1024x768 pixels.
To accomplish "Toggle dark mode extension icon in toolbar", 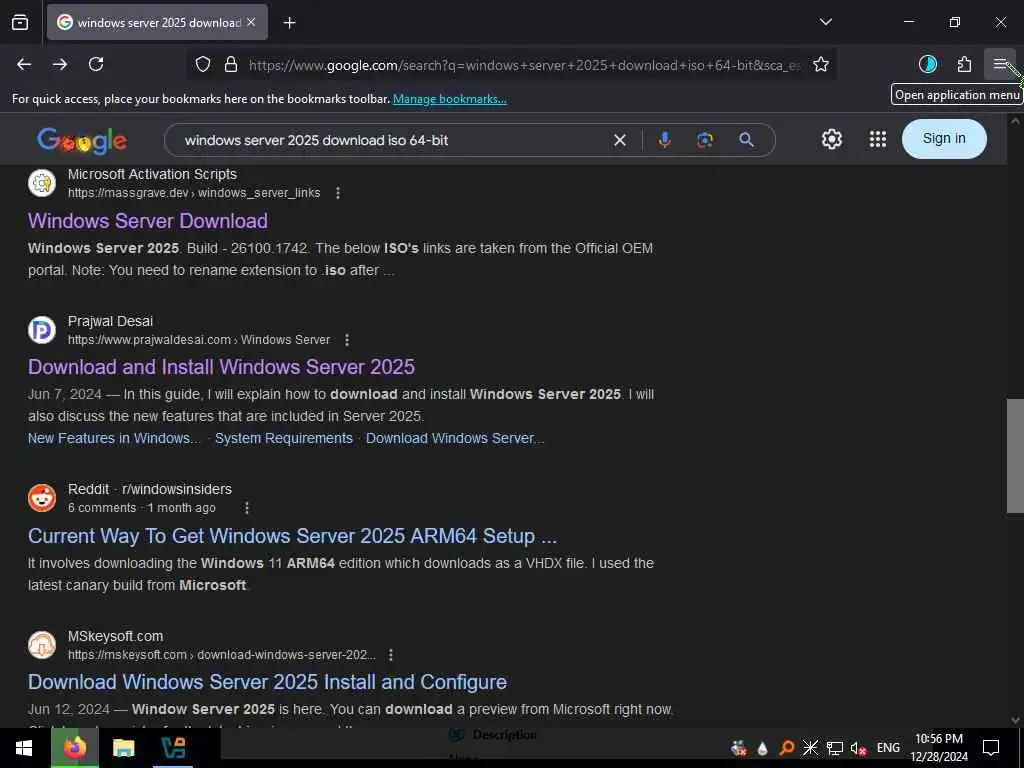I will point(927,64).
